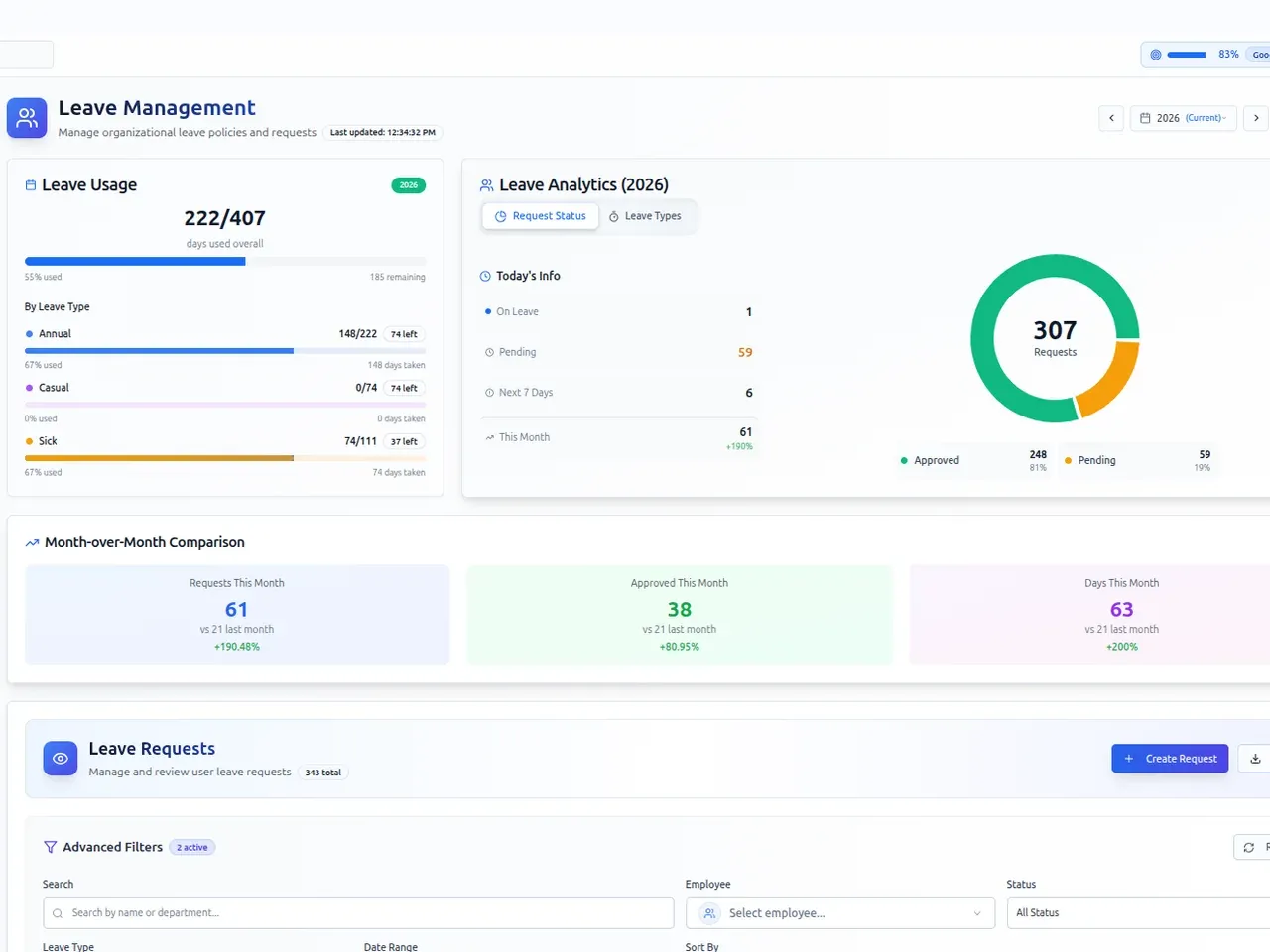Click the refresh icon in Advanced Filters

click(x=1249, y=848)
